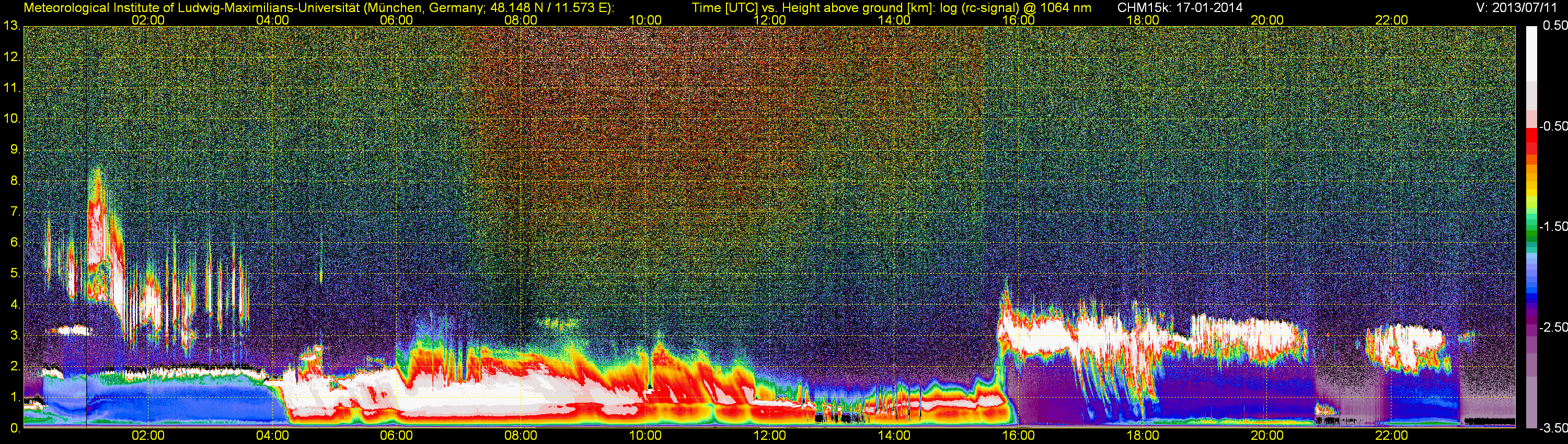Click the height axis label '6.'
This screenshot has width=1568, height=444.
tap(16, 243)
